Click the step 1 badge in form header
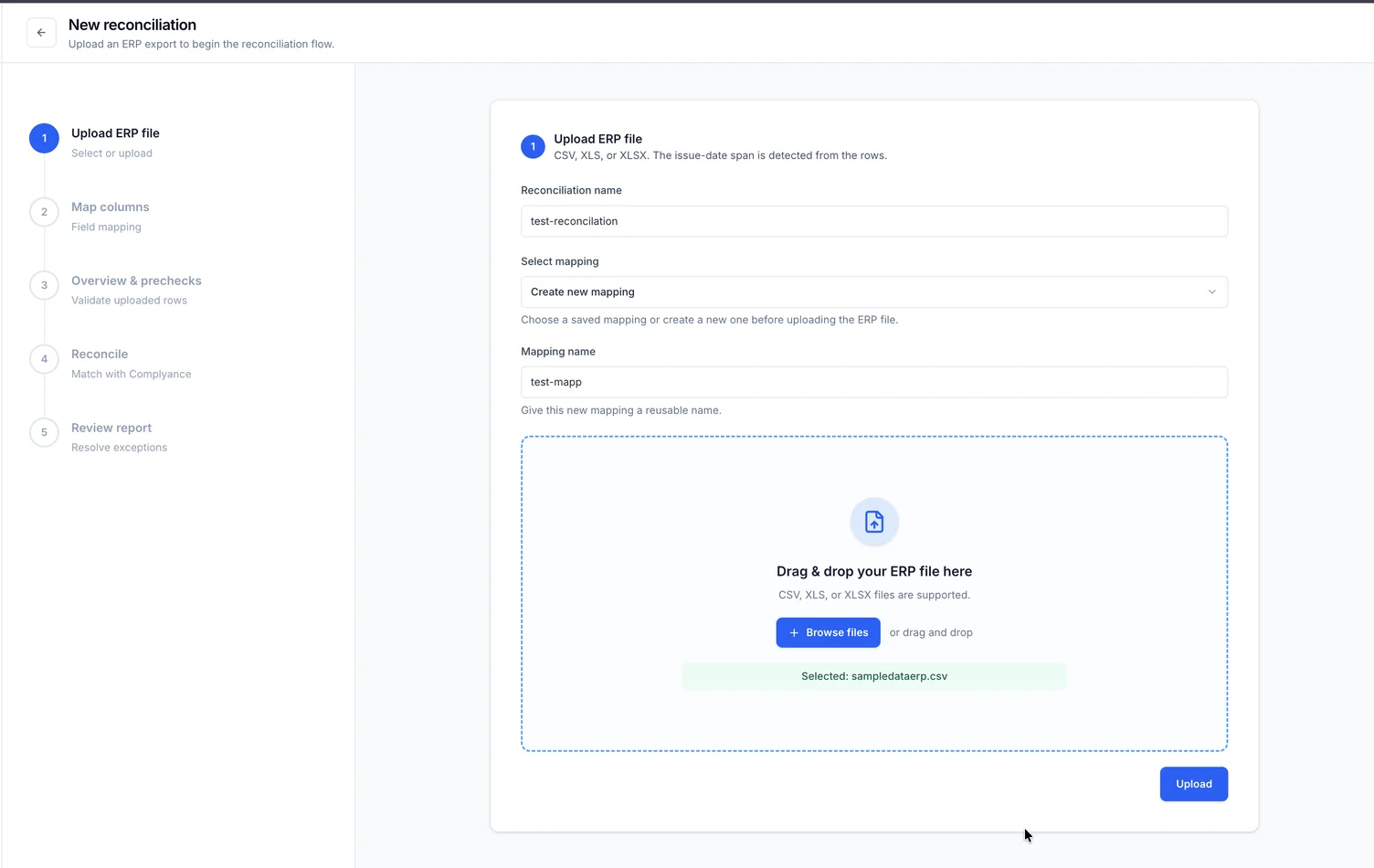 tap(533, 146)
